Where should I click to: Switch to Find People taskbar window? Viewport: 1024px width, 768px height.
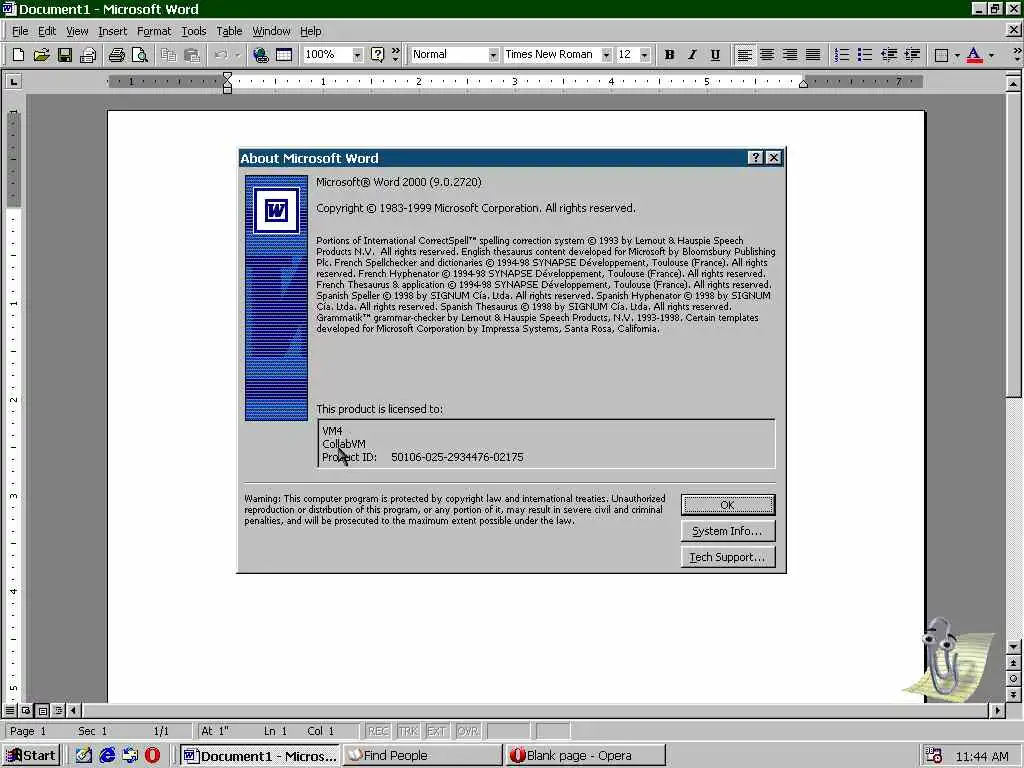pyautogui.click(x=422, y=756)
